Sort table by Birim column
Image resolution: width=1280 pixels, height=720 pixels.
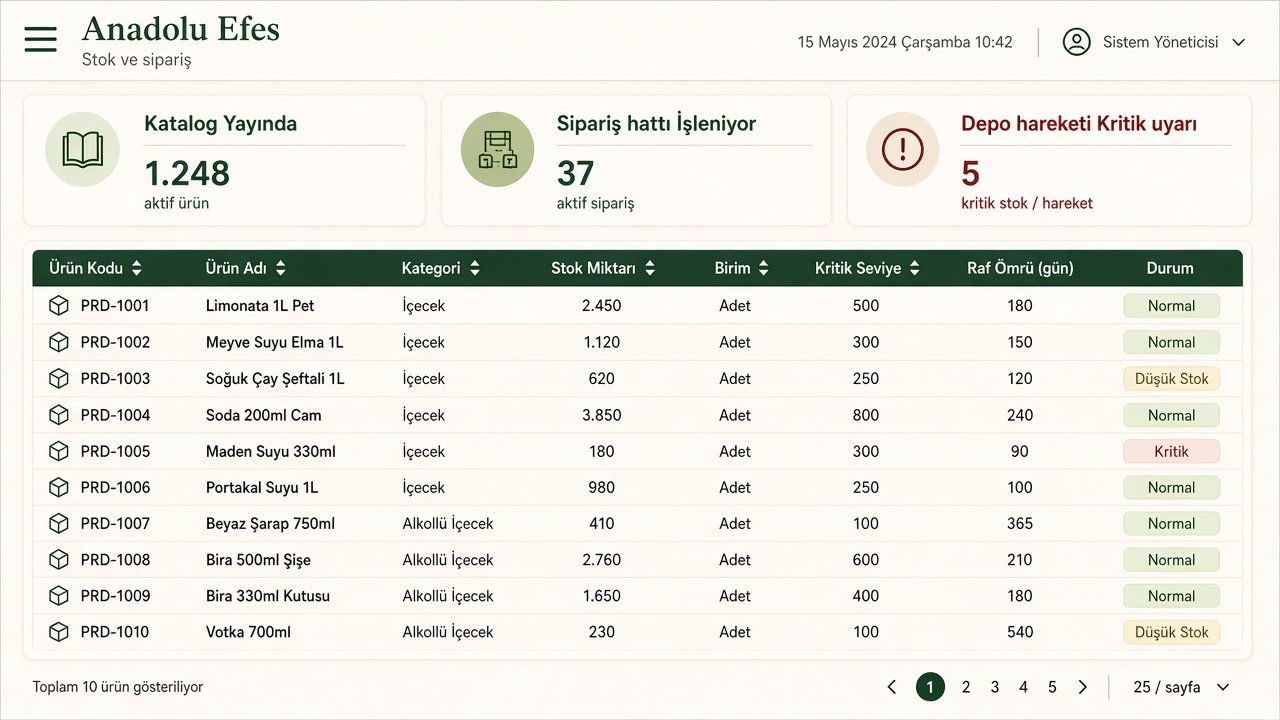[x=742, y=268]
